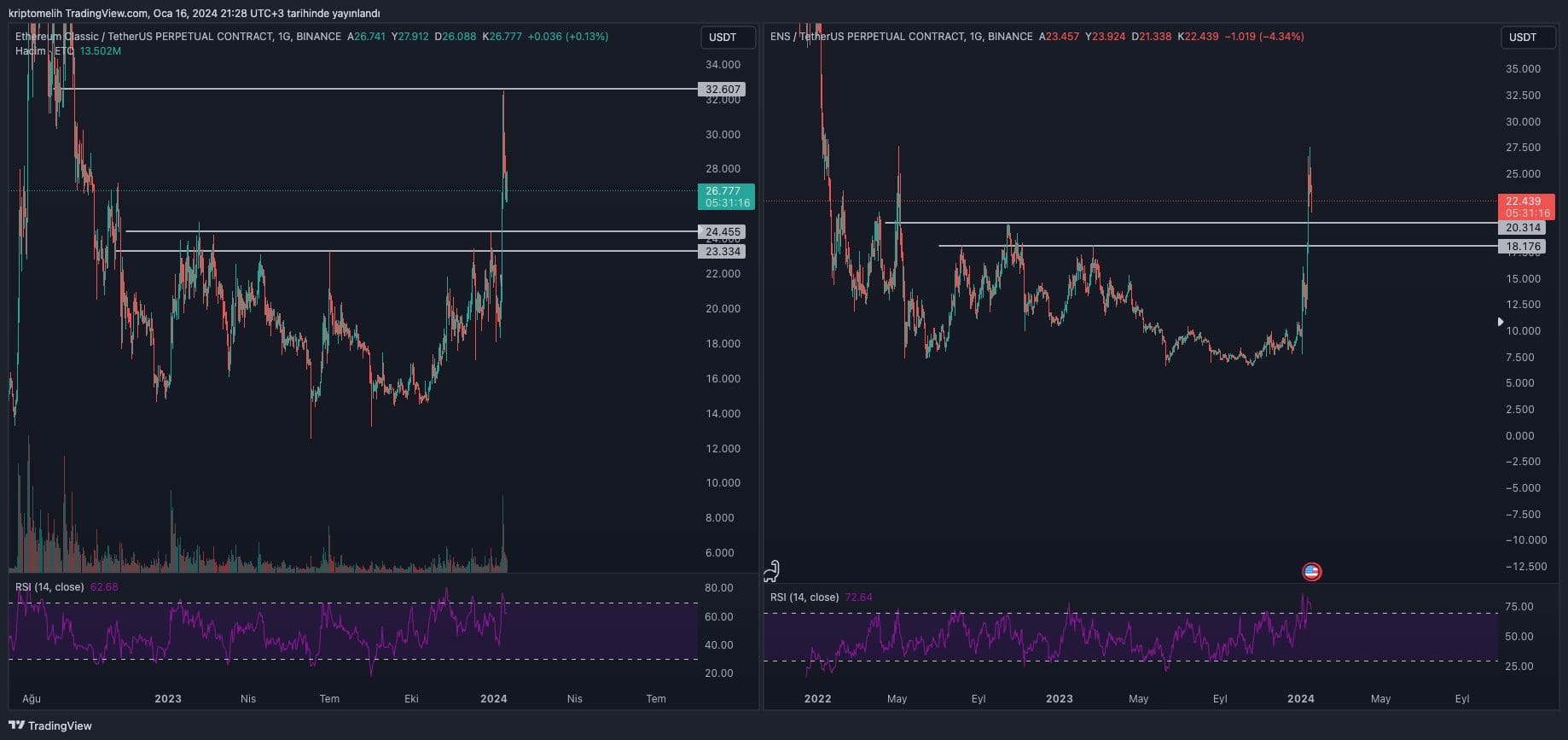1568x740 pixels.
Task: Click 2024 on the ENS chart time axis
Action: tap(1301, 698)
